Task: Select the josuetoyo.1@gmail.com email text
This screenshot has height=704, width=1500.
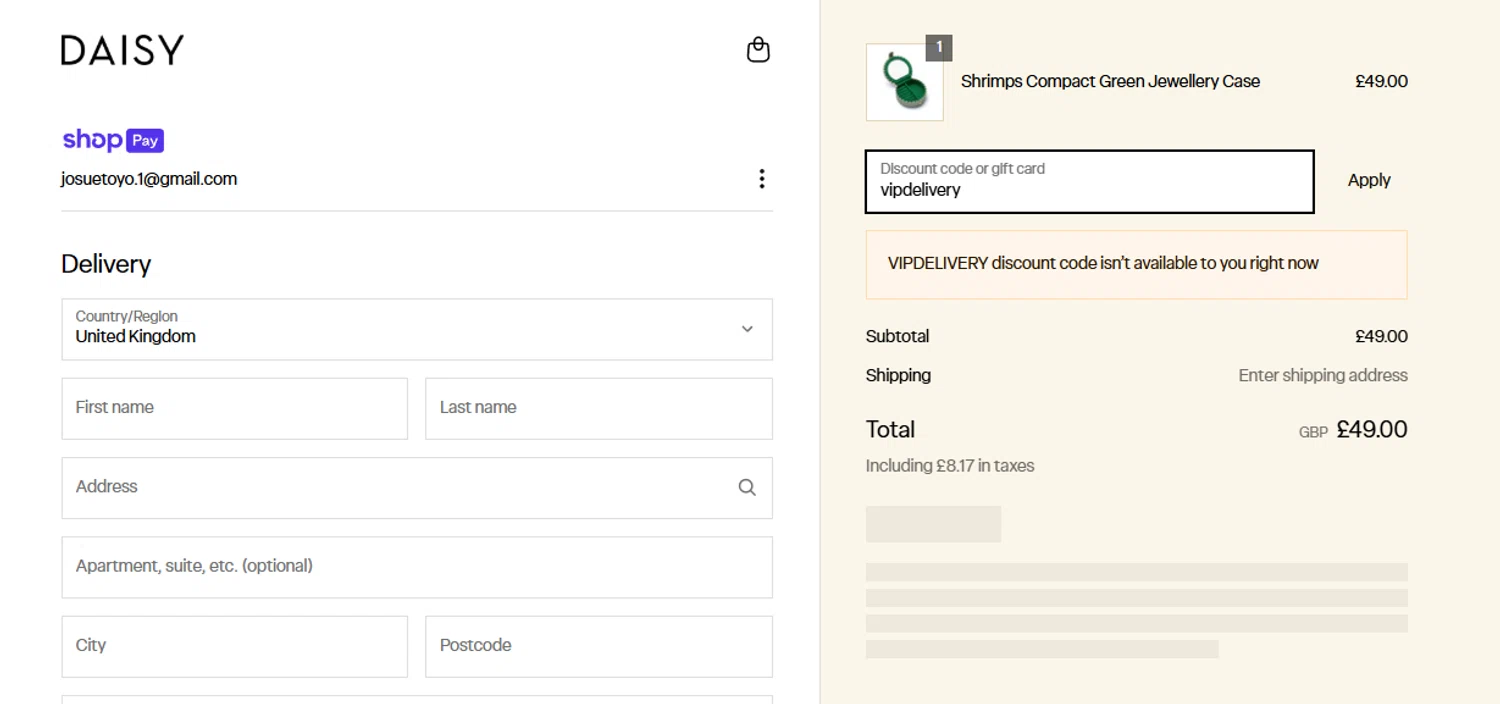Action: [149, 179]
